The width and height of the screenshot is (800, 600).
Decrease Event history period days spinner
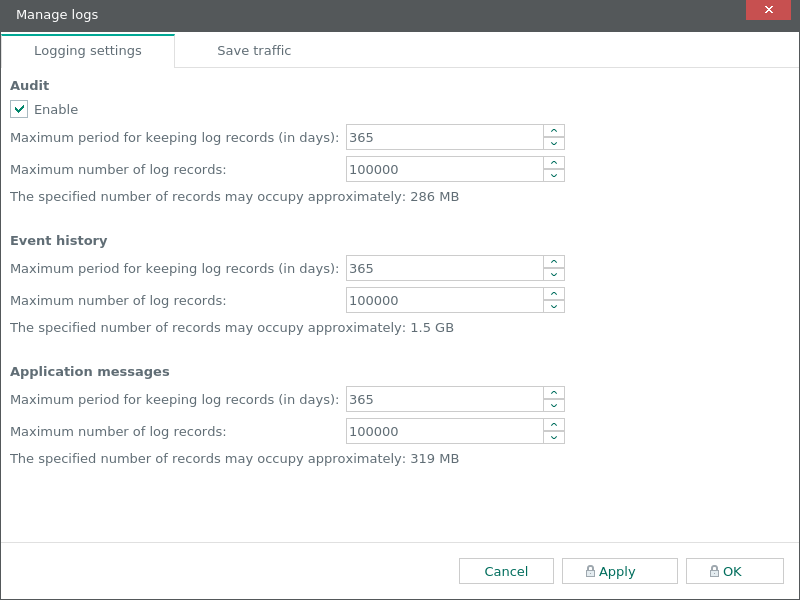[x=554, y=275]
